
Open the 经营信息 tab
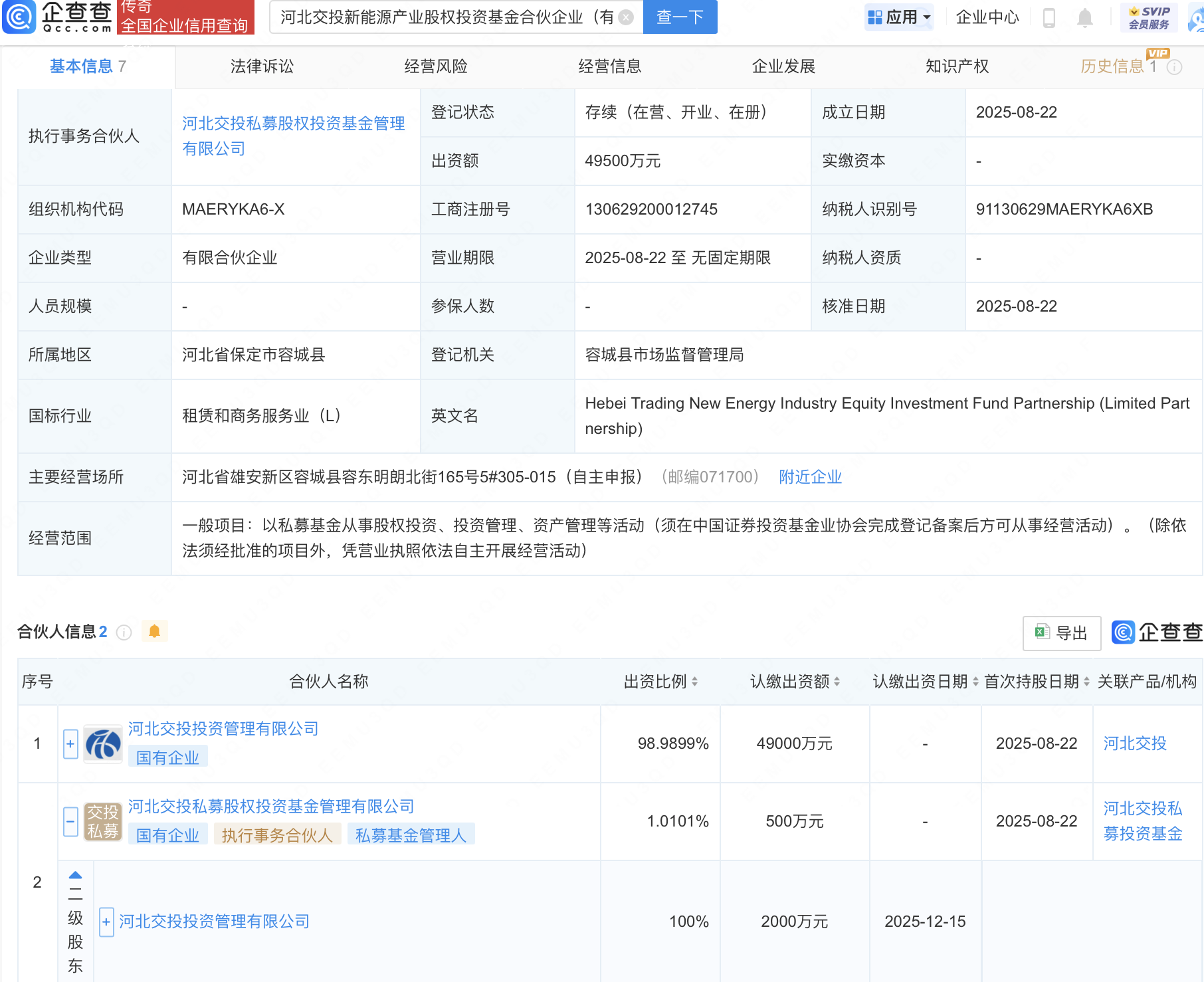(610, 66)
